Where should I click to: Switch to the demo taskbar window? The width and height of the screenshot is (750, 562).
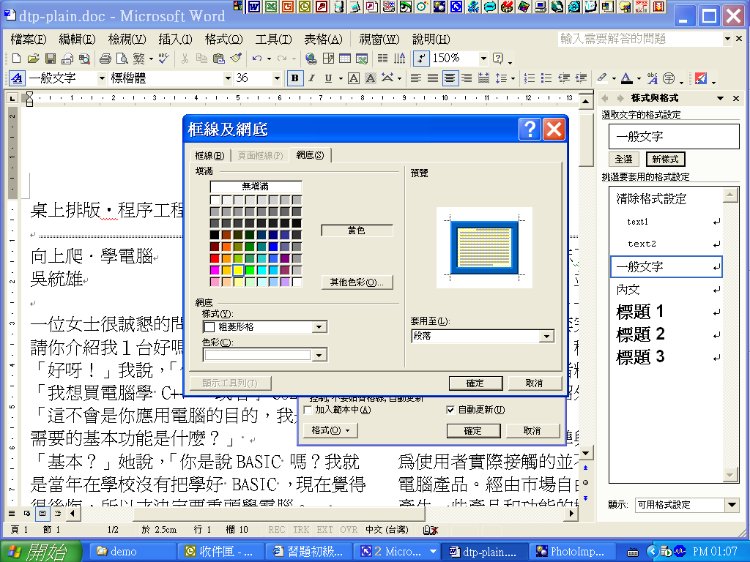132,551
